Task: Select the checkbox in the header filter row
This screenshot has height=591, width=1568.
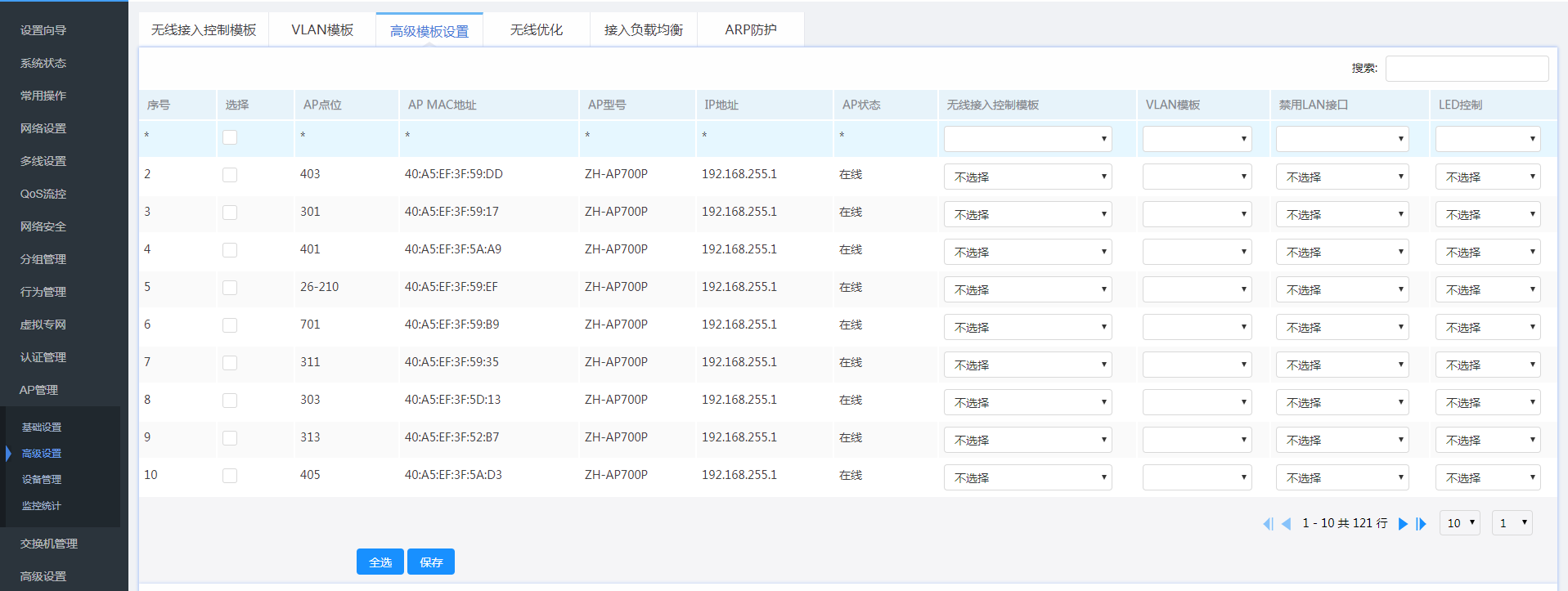Action: pos(230,137)
